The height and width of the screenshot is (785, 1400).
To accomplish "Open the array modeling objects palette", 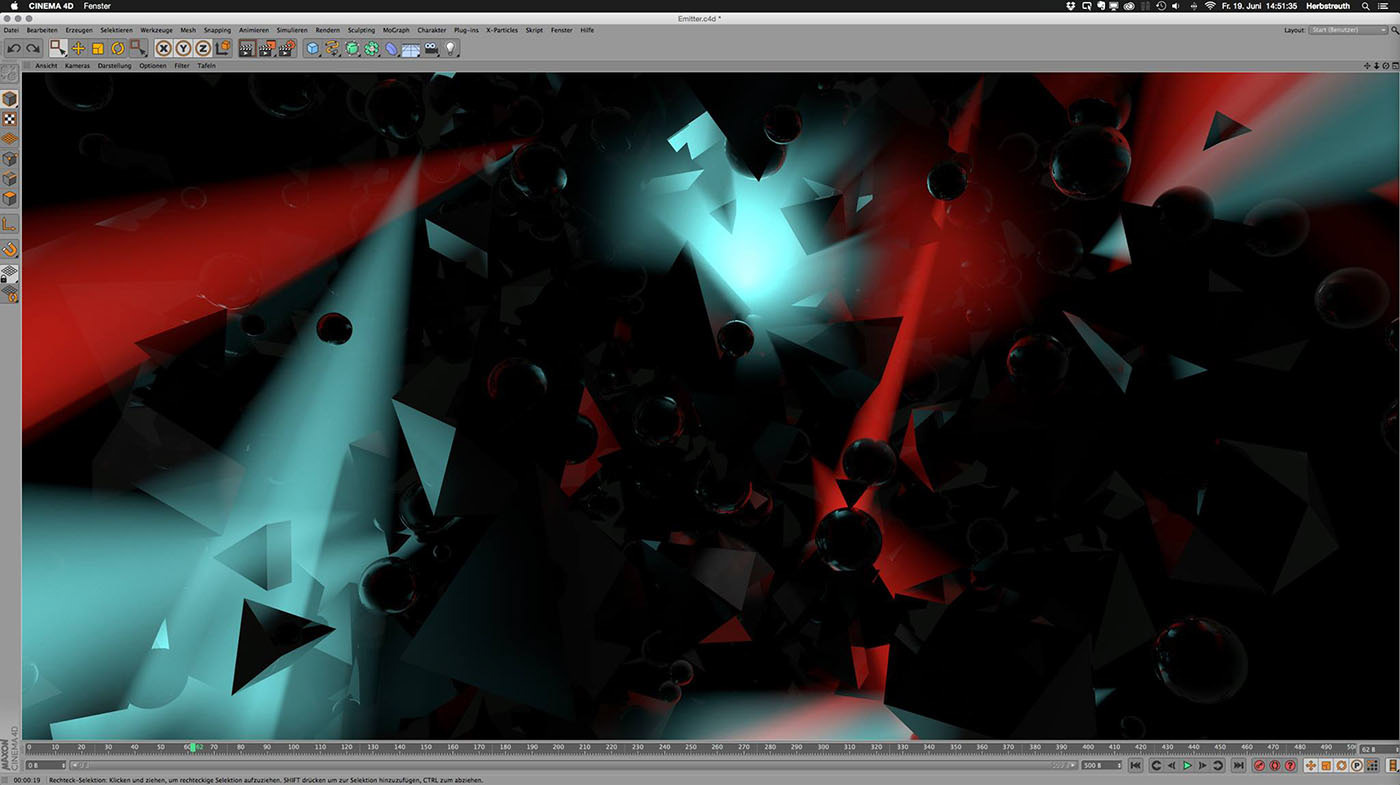I will coord(372,48).
